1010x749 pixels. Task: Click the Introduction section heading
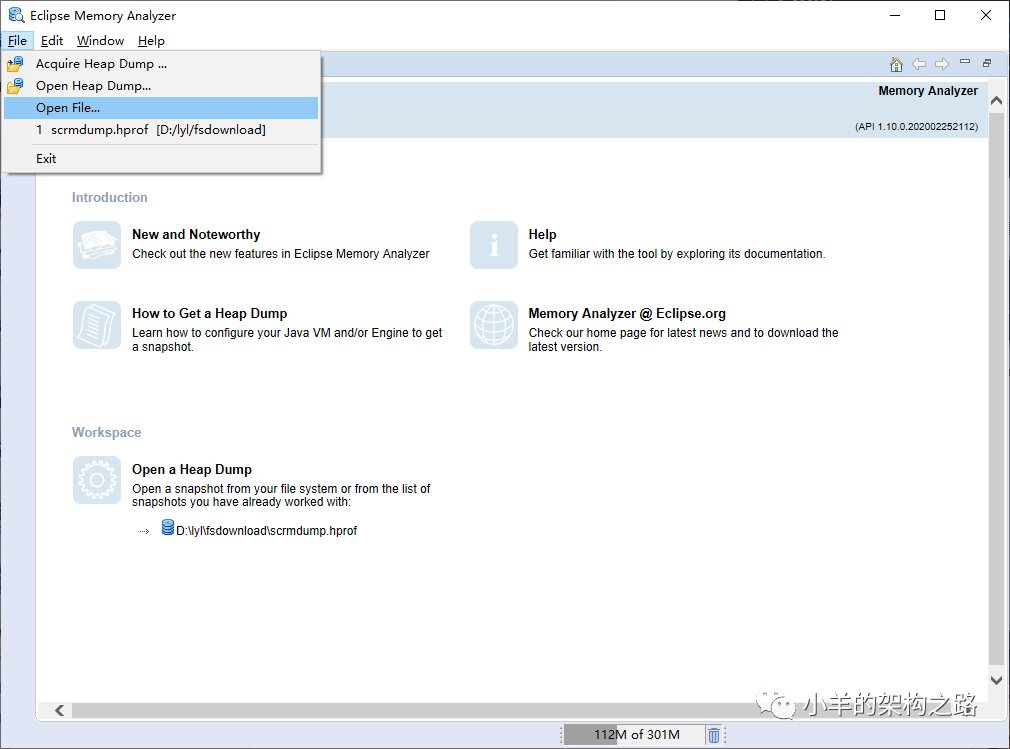[110, 198]
